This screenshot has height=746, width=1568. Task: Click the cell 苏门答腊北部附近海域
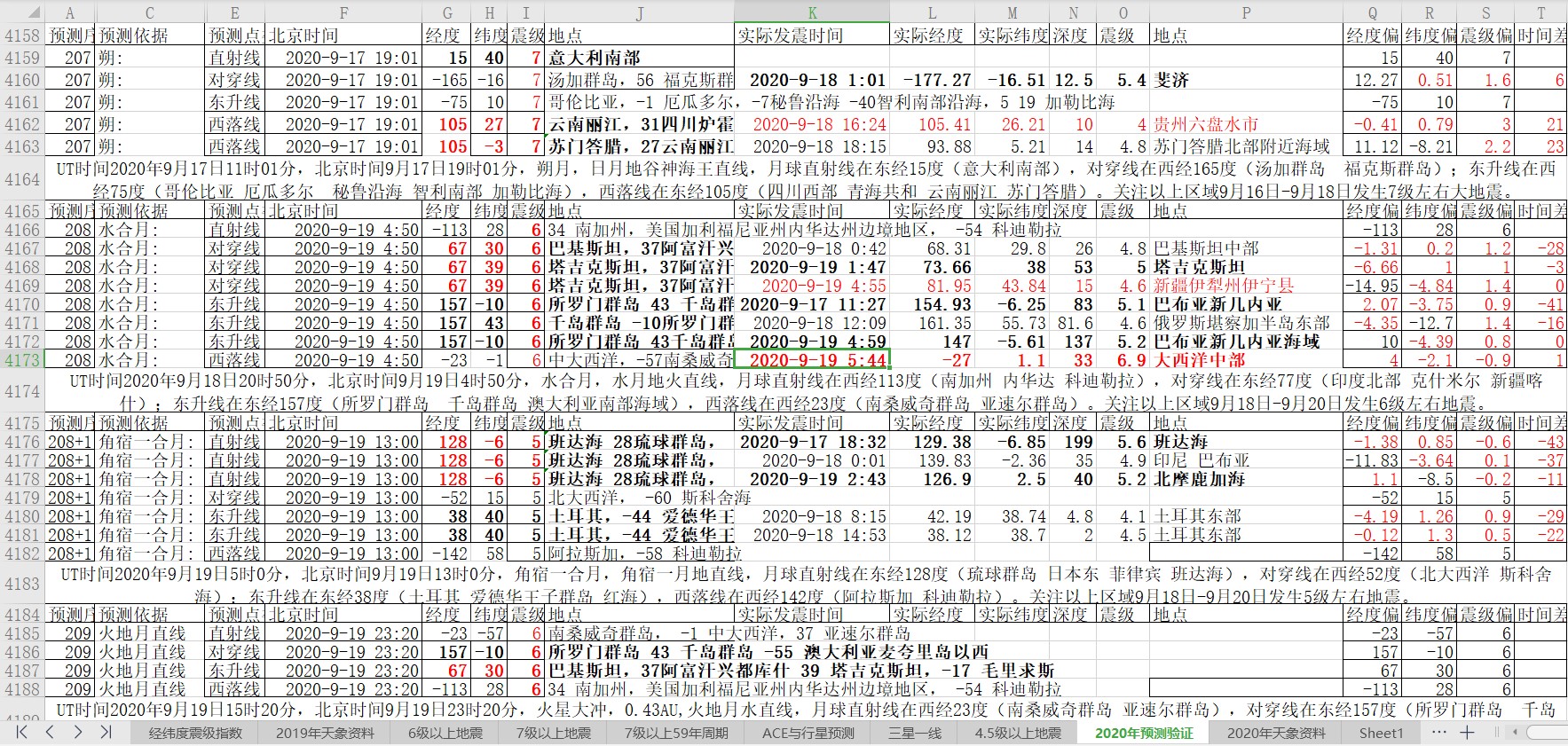pyautogui.click(x=1246, y=146)
